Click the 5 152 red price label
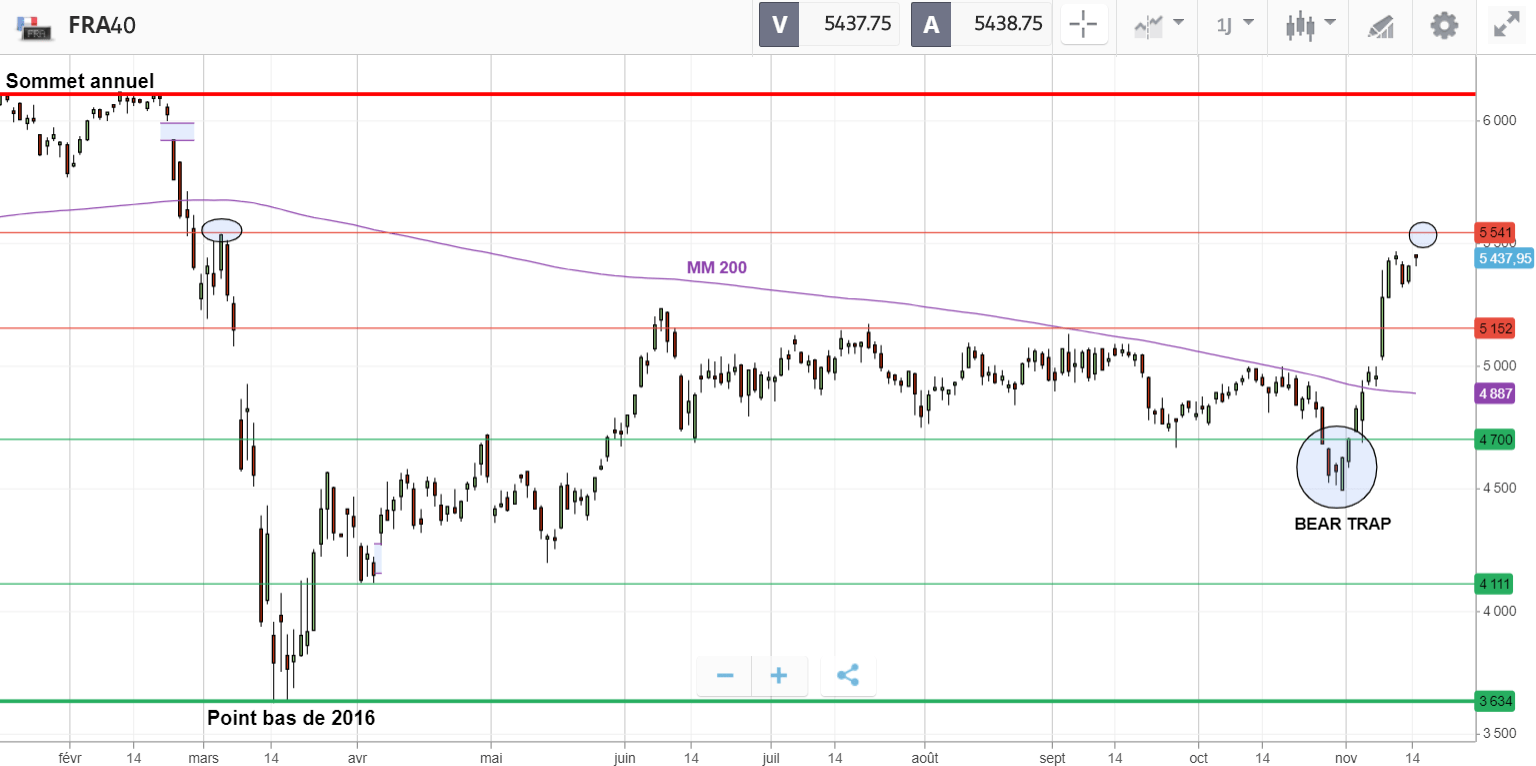 click(x=1496, y=327)
